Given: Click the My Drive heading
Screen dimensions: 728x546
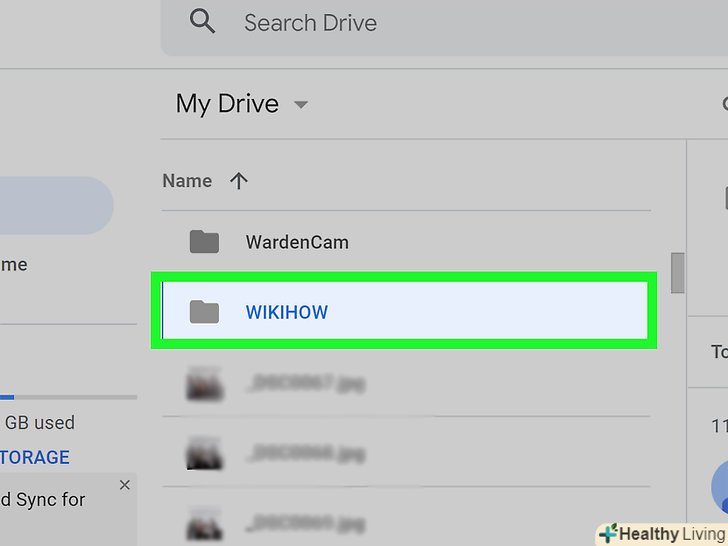Looking at the screenshot, I should pos(227,104).
